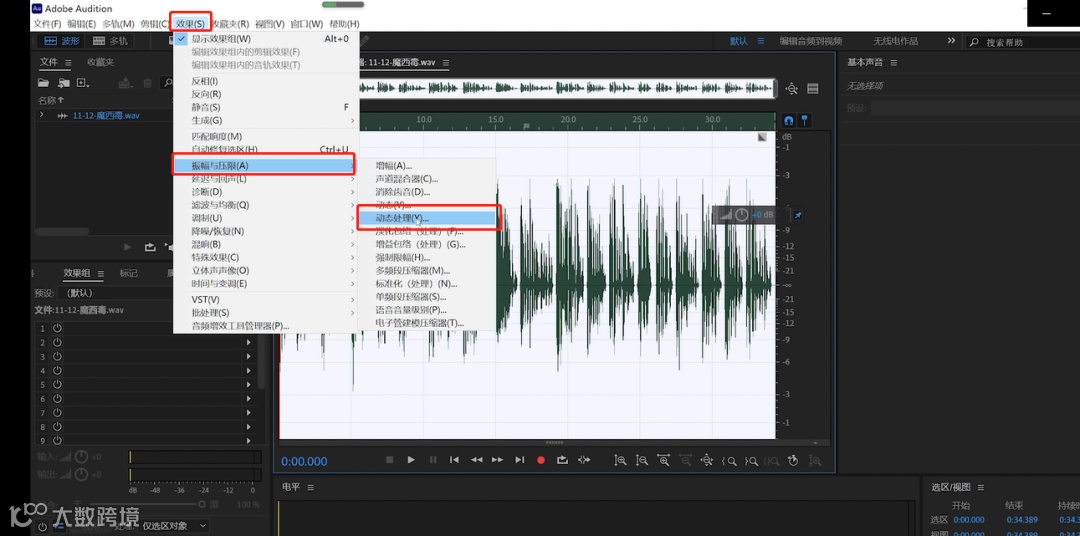Adjust the HUD +0 dB volume knob
Viewport: 1080px width, 536px height.
coord(741,215)
